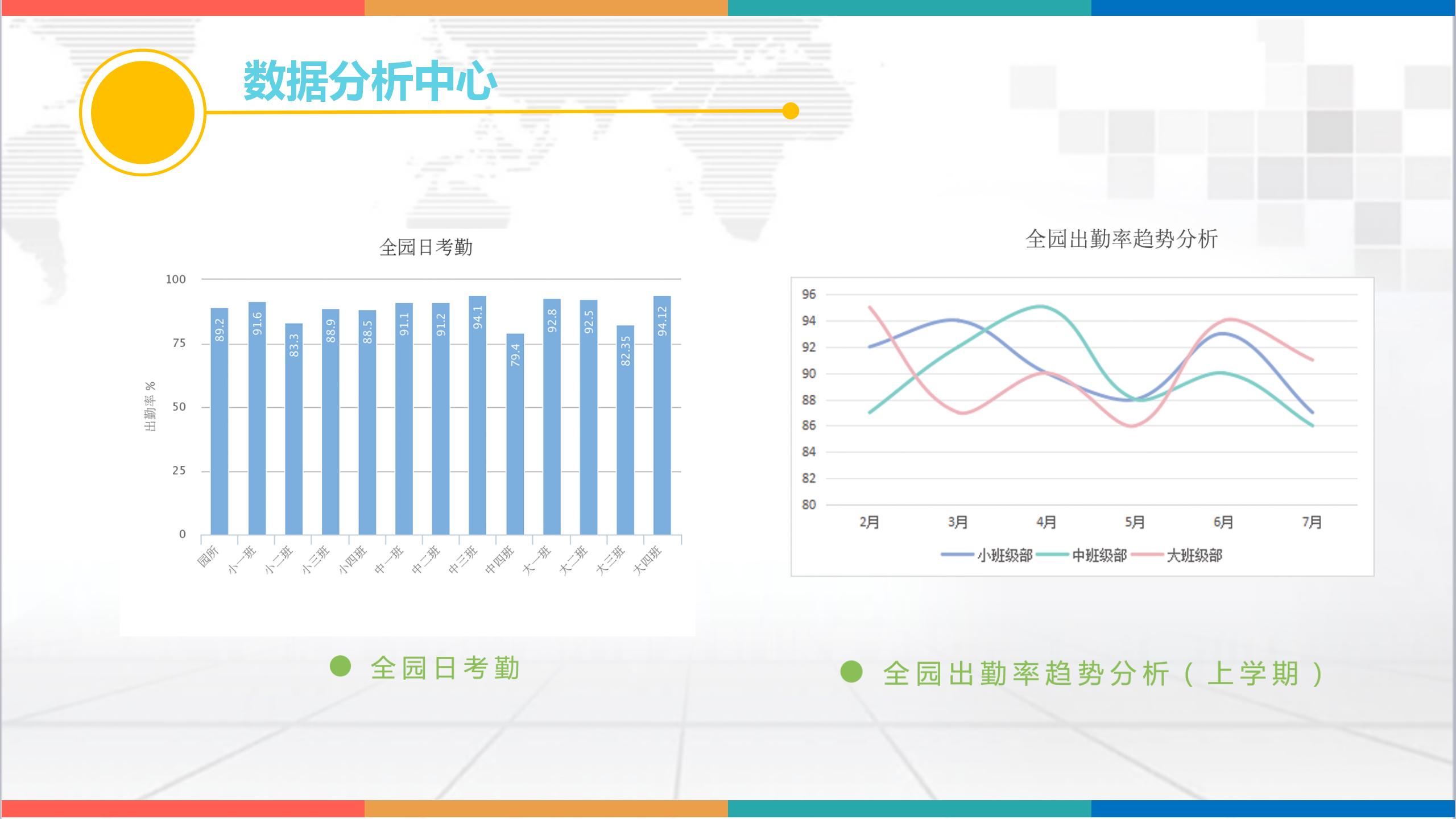Click the large yellow circle icon
1456x819 pixels.
click(143, 113)
